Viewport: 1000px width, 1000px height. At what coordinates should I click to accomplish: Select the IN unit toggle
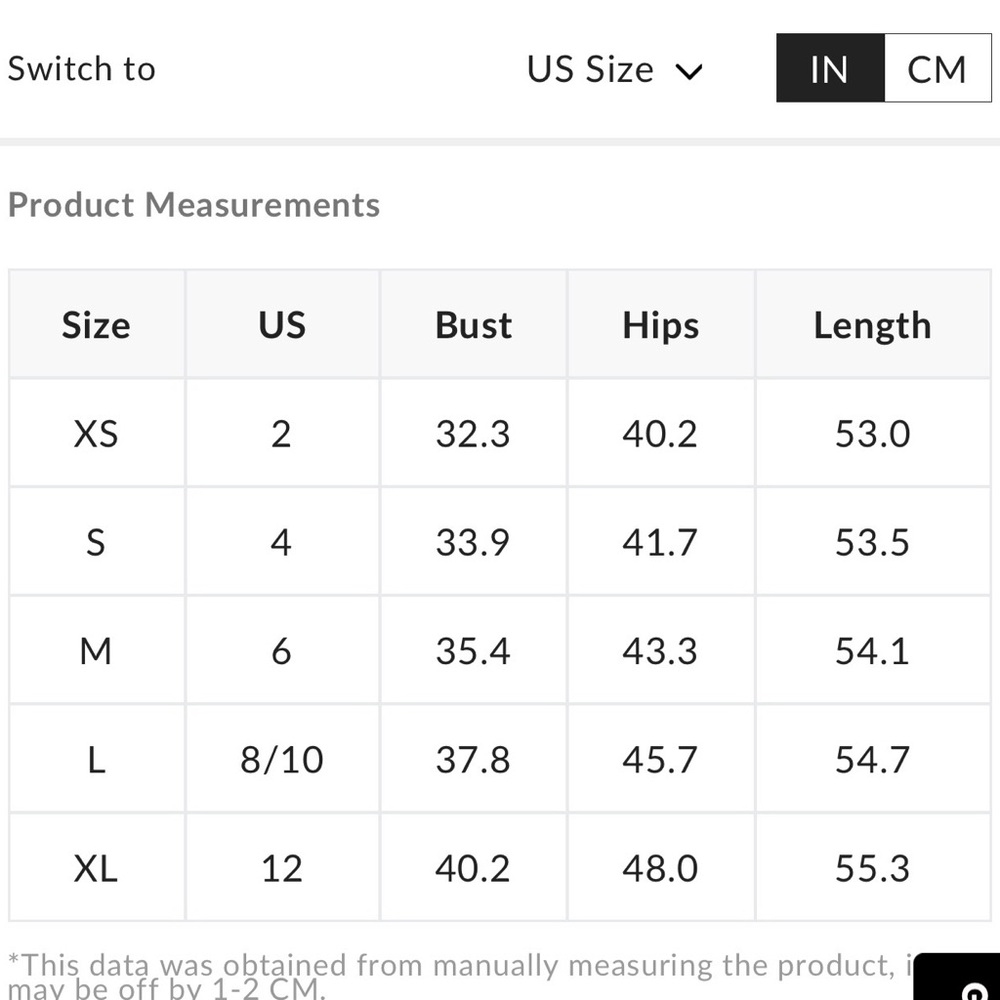coord(830,68)
